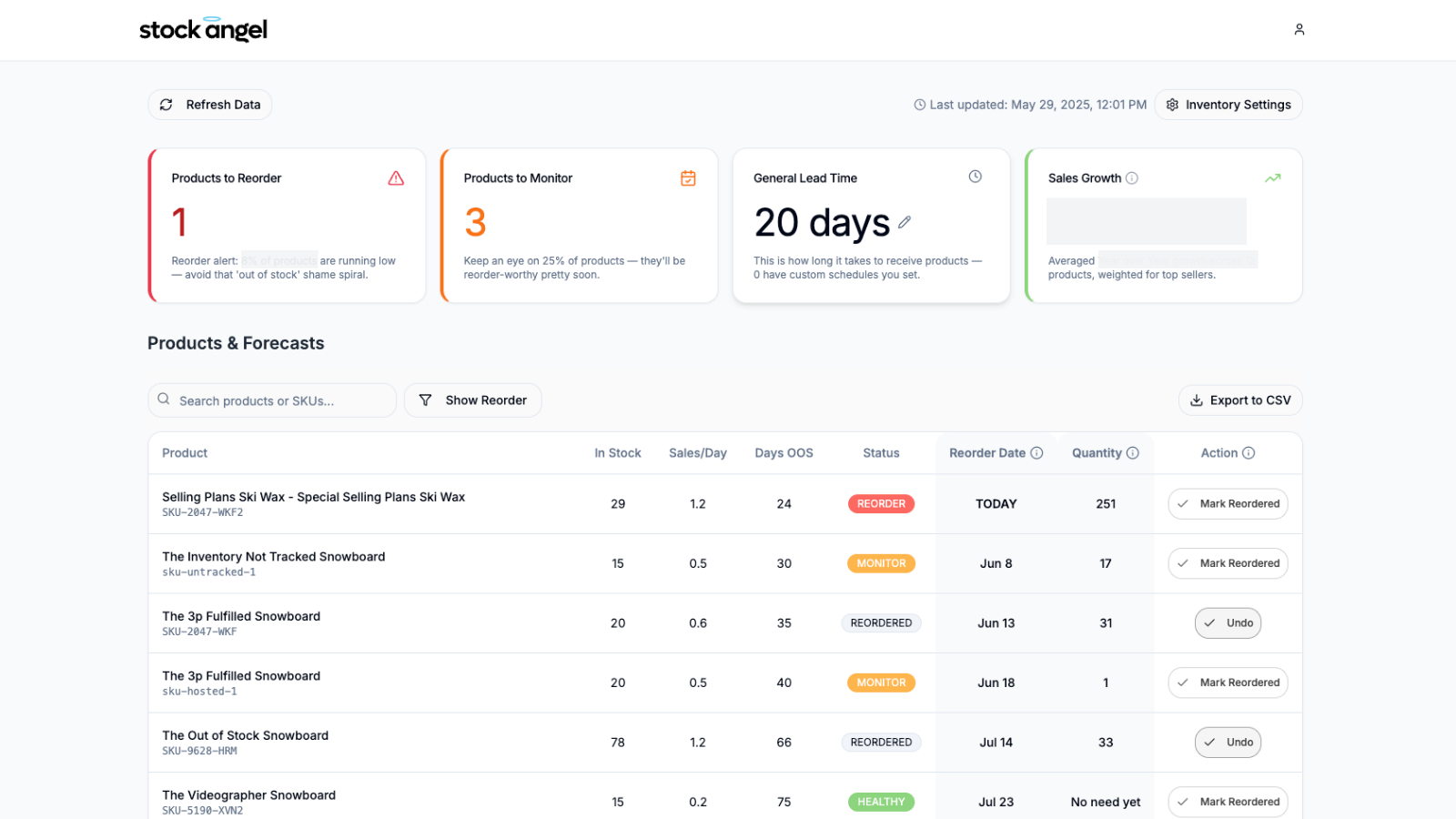1456x819 pixels.
Task: Open the user account icon
Action: pyautogui.click(x=1299, y=29)
